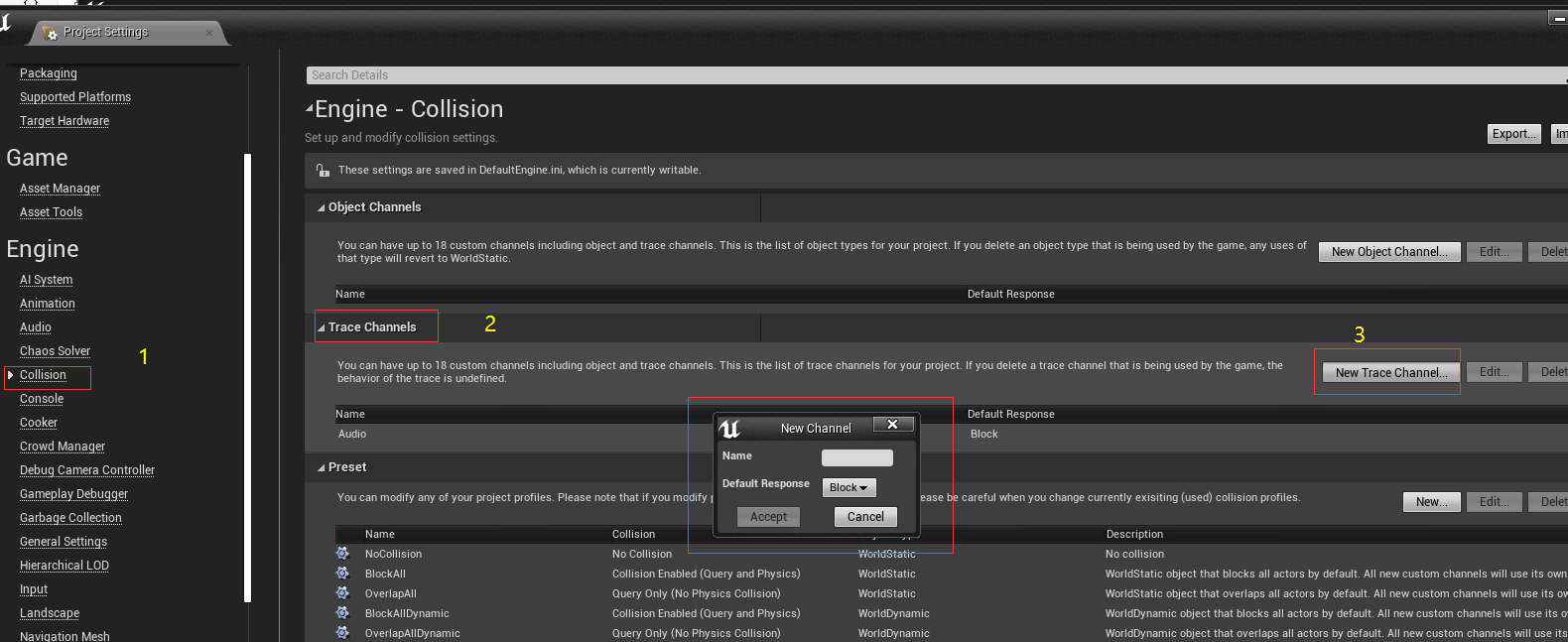Select the OverlapAll preset row
1568x642 pixels.
coord(951,593)
